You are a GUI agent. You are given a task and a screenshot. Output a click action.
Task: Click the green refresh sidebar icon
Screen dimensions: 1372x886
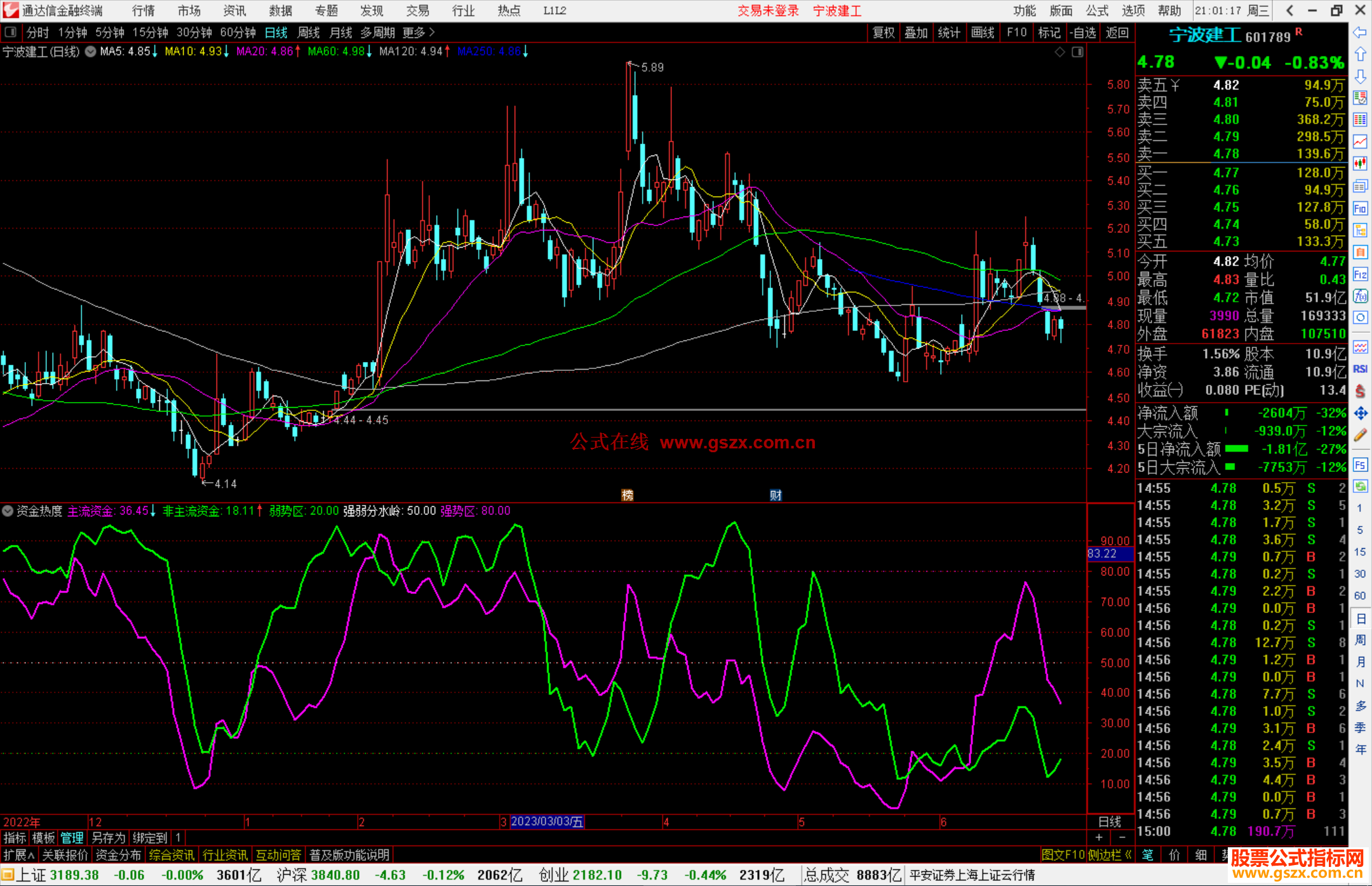pos(1360,487)
